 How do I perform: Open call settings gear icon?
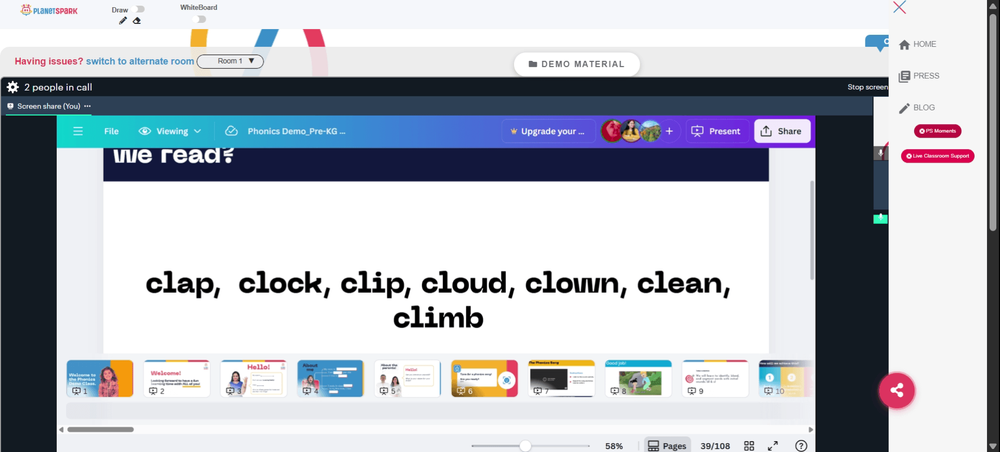coord(13,87)
